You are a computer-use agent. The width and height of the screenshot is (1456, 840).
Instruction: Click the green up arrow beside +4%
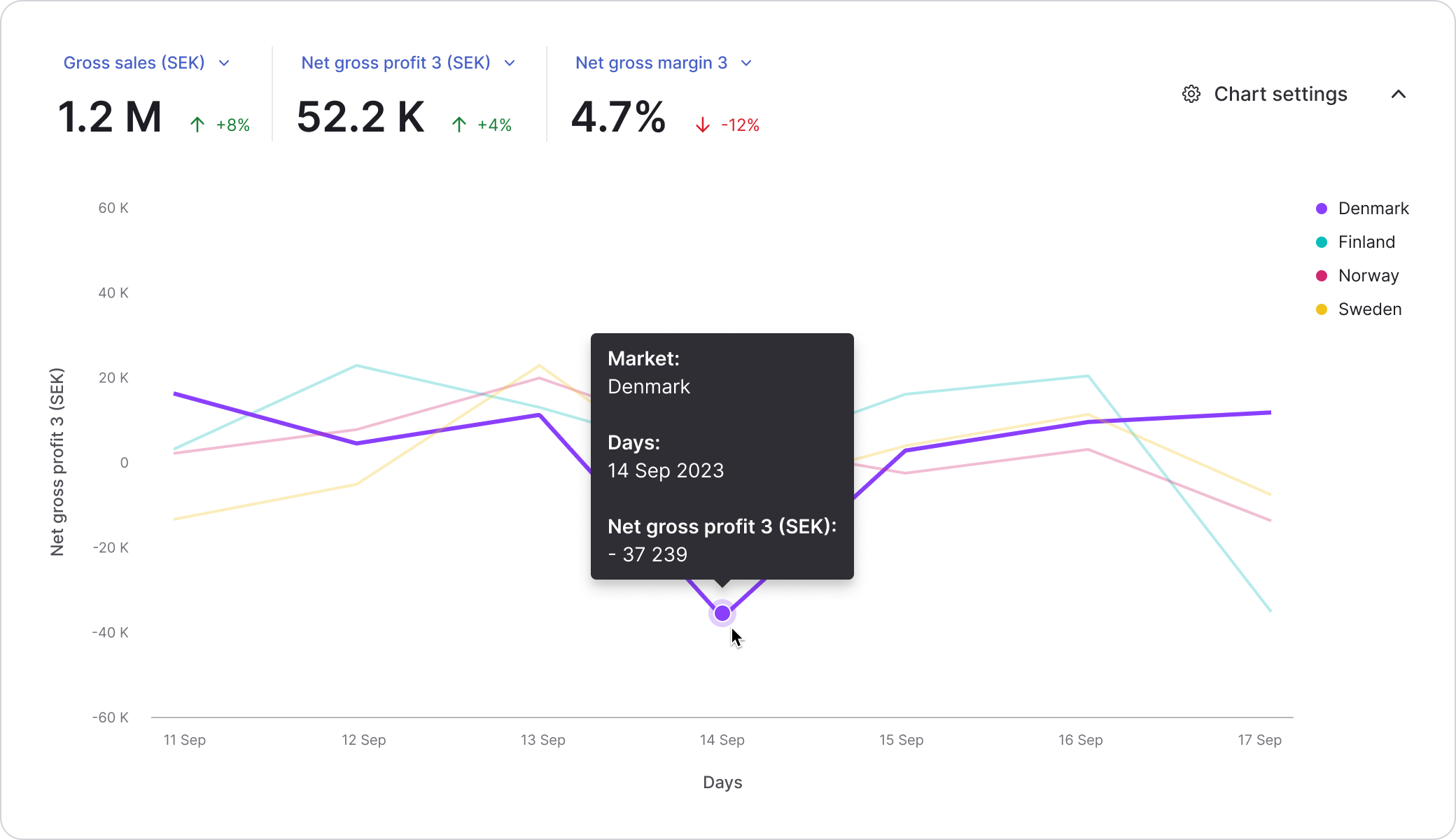pyautogui.click(x=459, y=125)
